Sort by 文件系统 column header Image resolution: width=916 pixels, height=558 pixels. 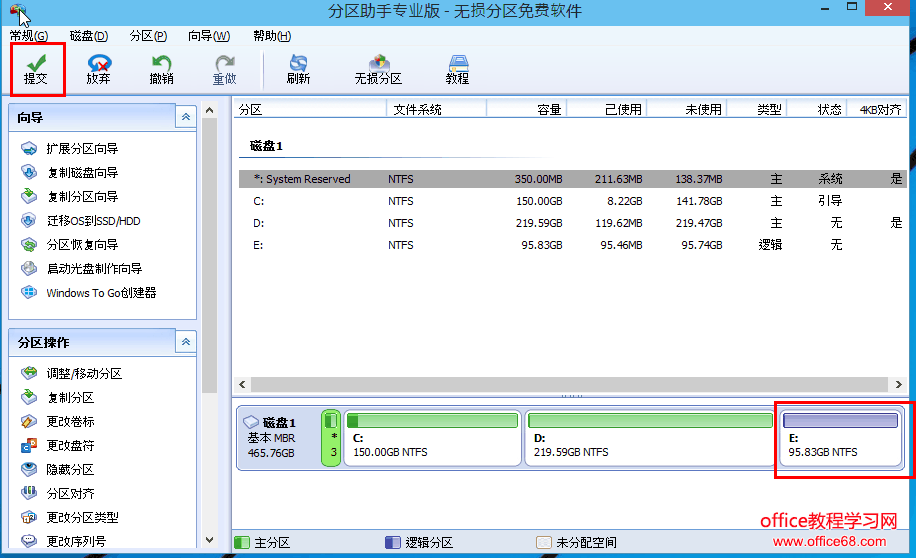[417, 110]
